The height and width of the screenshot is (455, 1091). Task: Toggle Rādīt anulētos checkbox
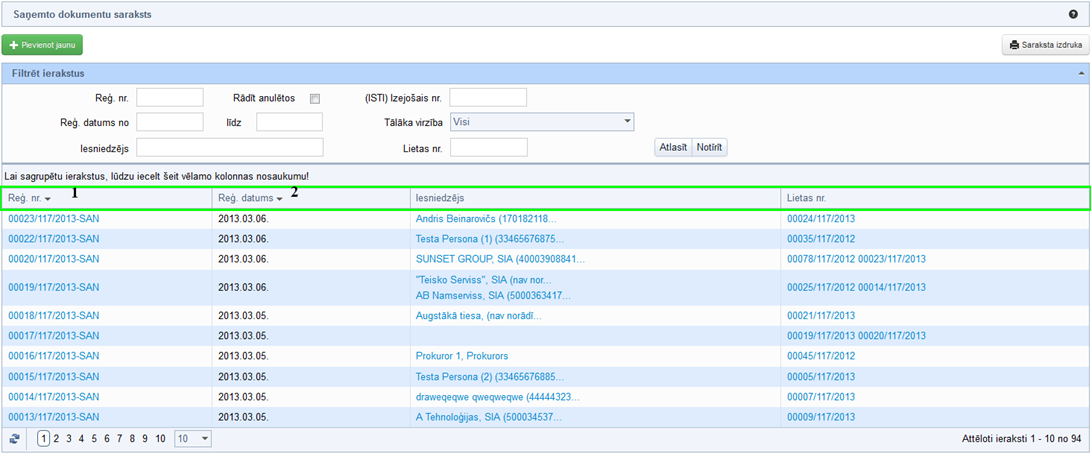click(314, 98)
